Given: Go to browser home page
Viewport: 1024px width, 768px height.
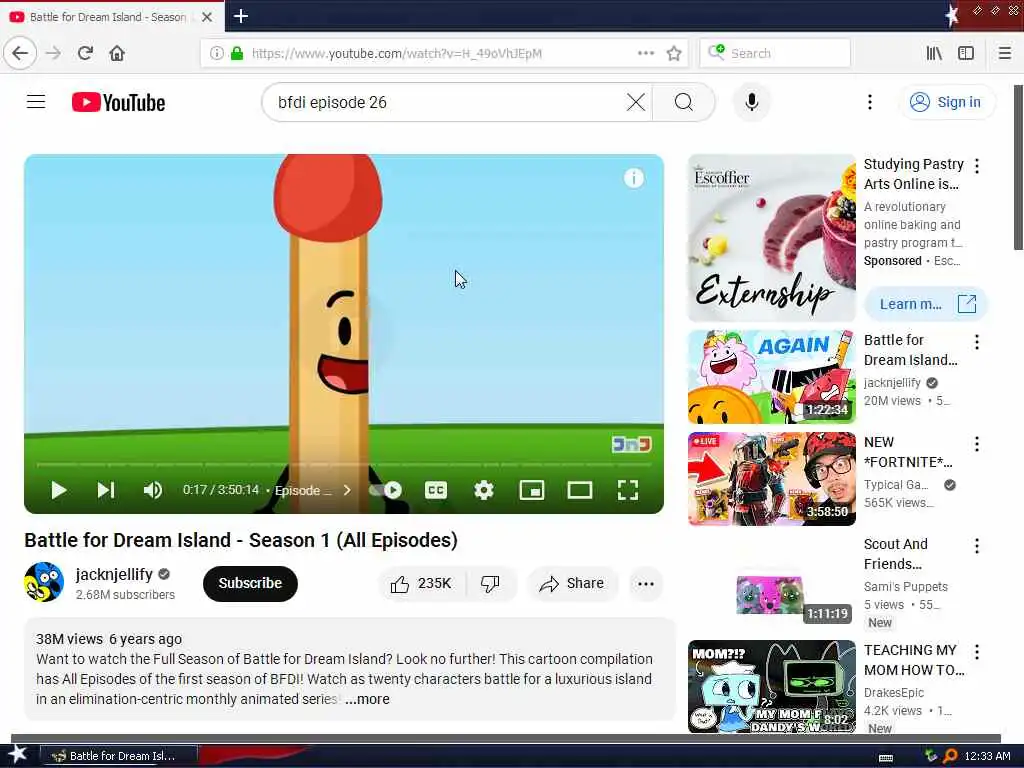Looking at the screenshot, I should [x=117, y=53].
